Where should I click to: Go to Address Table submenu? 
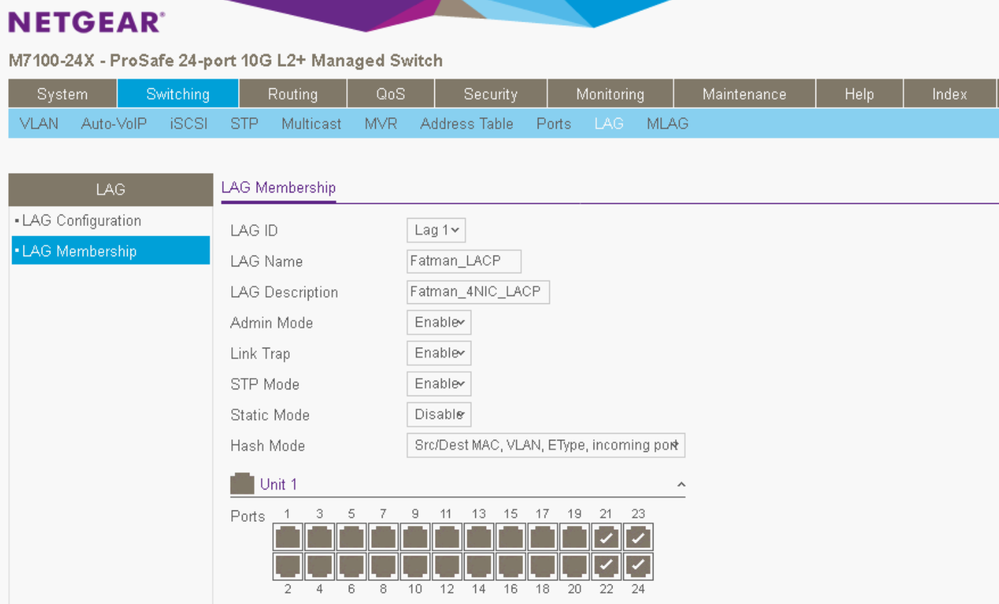[466, 124]
